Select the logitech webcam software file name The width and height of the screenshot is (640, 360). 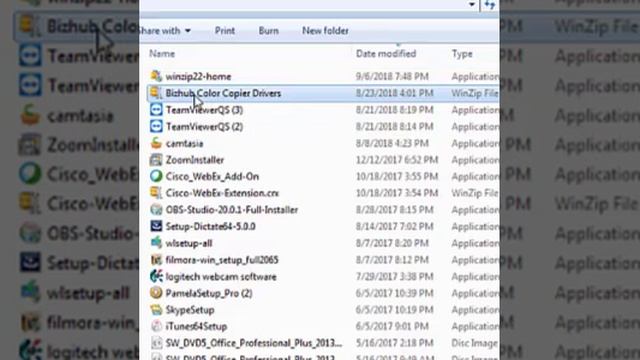pos(221,277)
